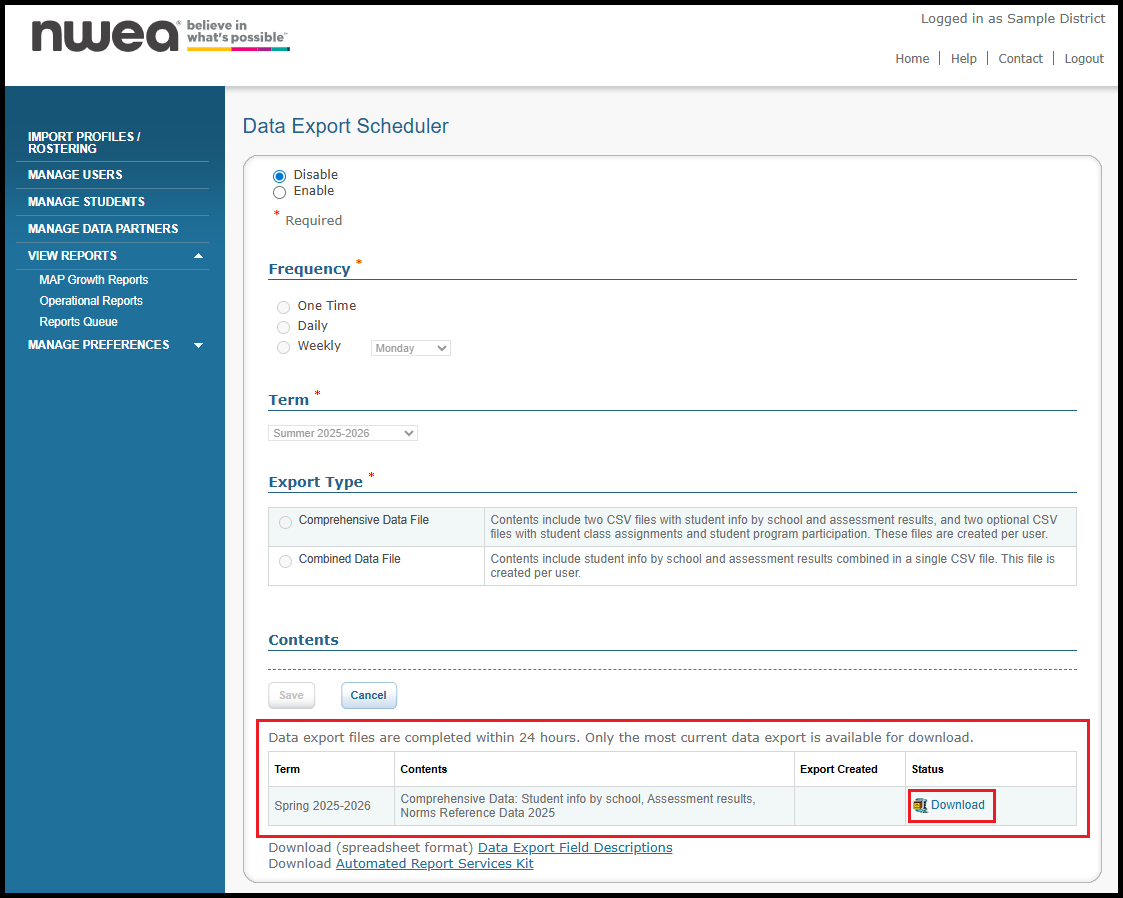Select the Enable radio button

[280, 192]
